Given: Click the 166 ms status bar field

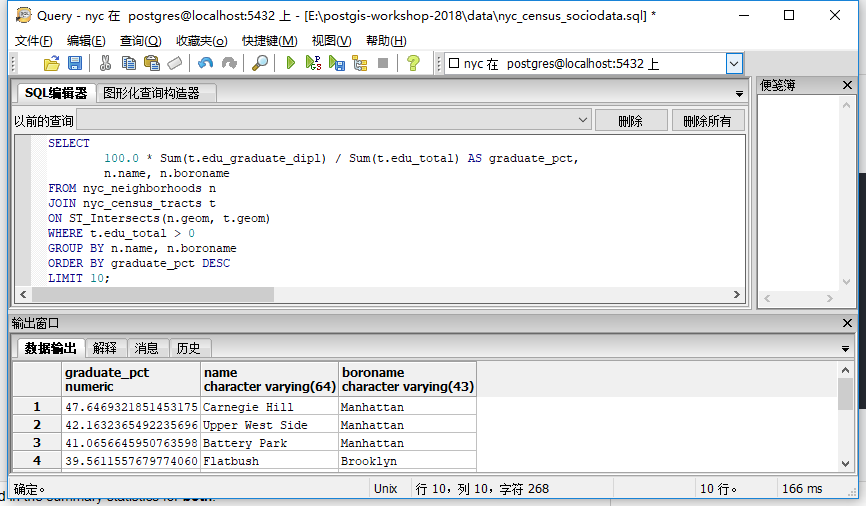Looking at the screenshot, I should tap(802, 489).
